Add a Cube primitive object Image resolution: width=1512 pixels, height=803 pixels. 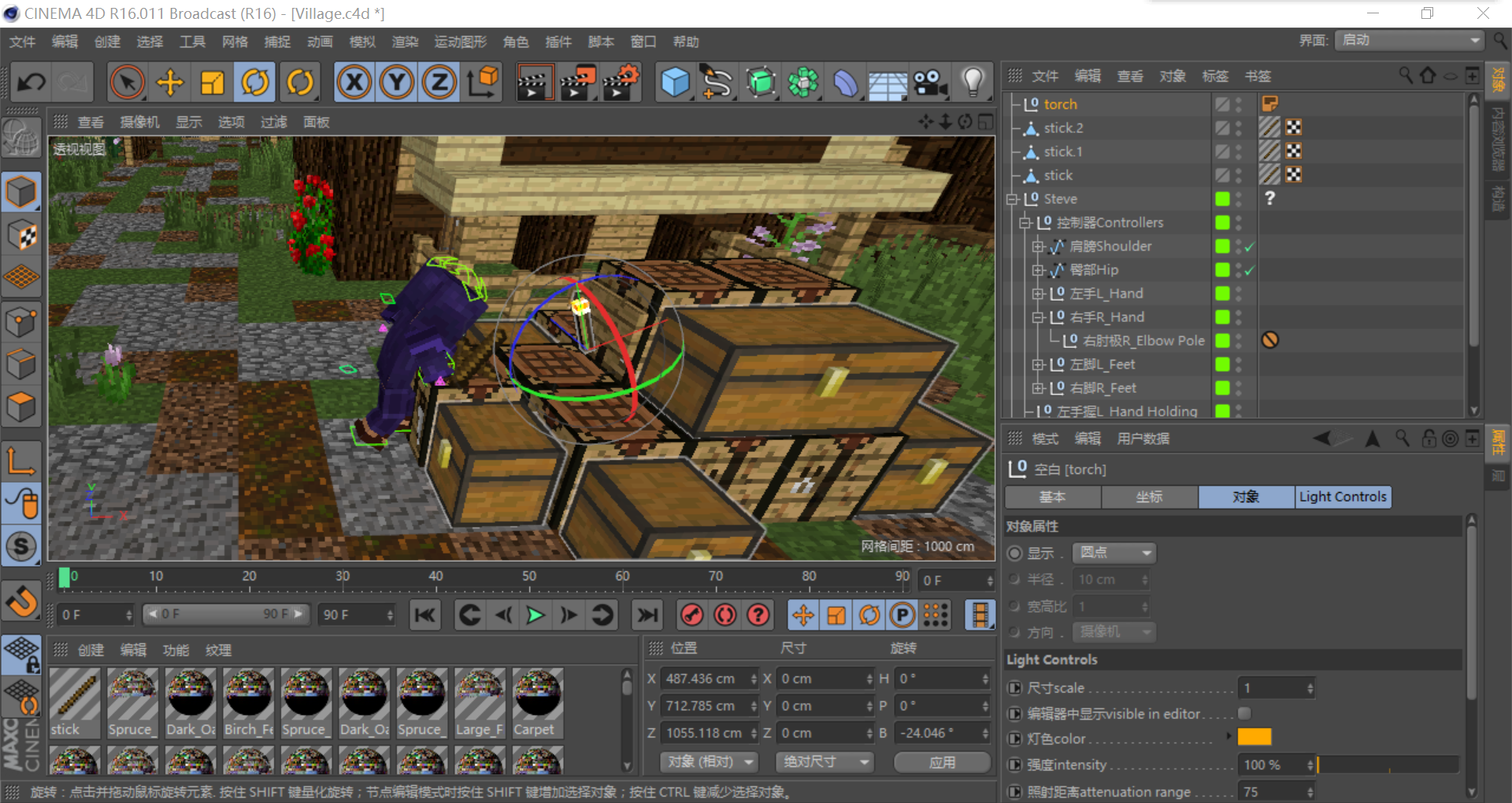click(x=675, y=82)
